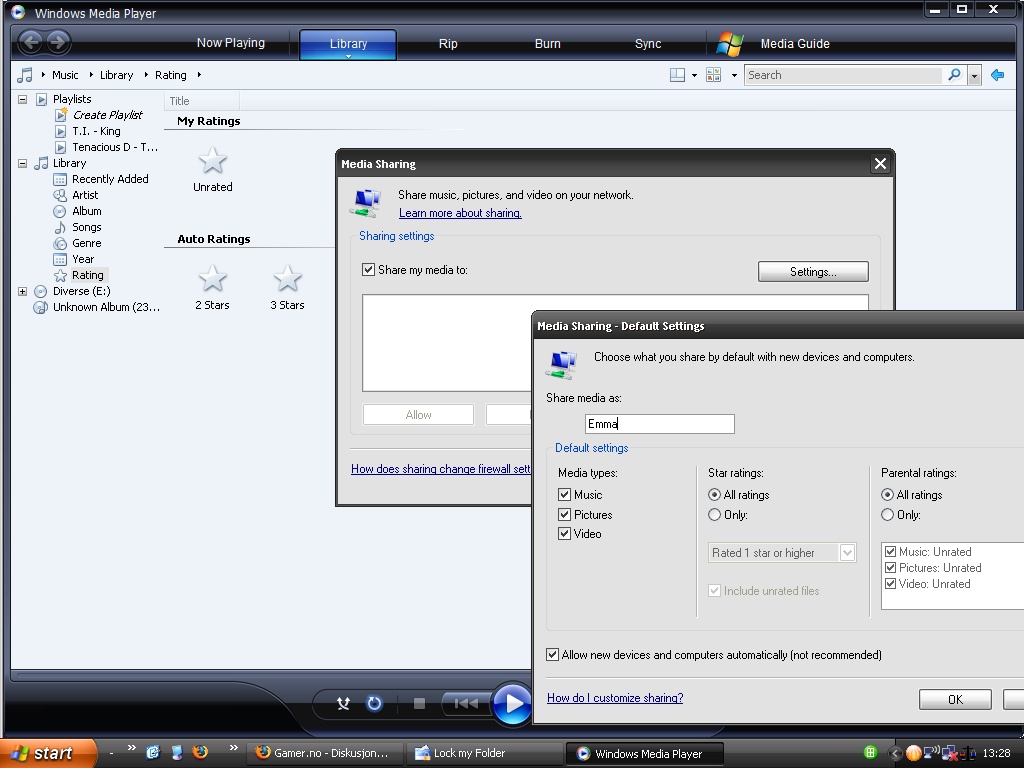Expand the Diverse (E:) tree node
This screenshot has height=768, width=1024.
23,291
